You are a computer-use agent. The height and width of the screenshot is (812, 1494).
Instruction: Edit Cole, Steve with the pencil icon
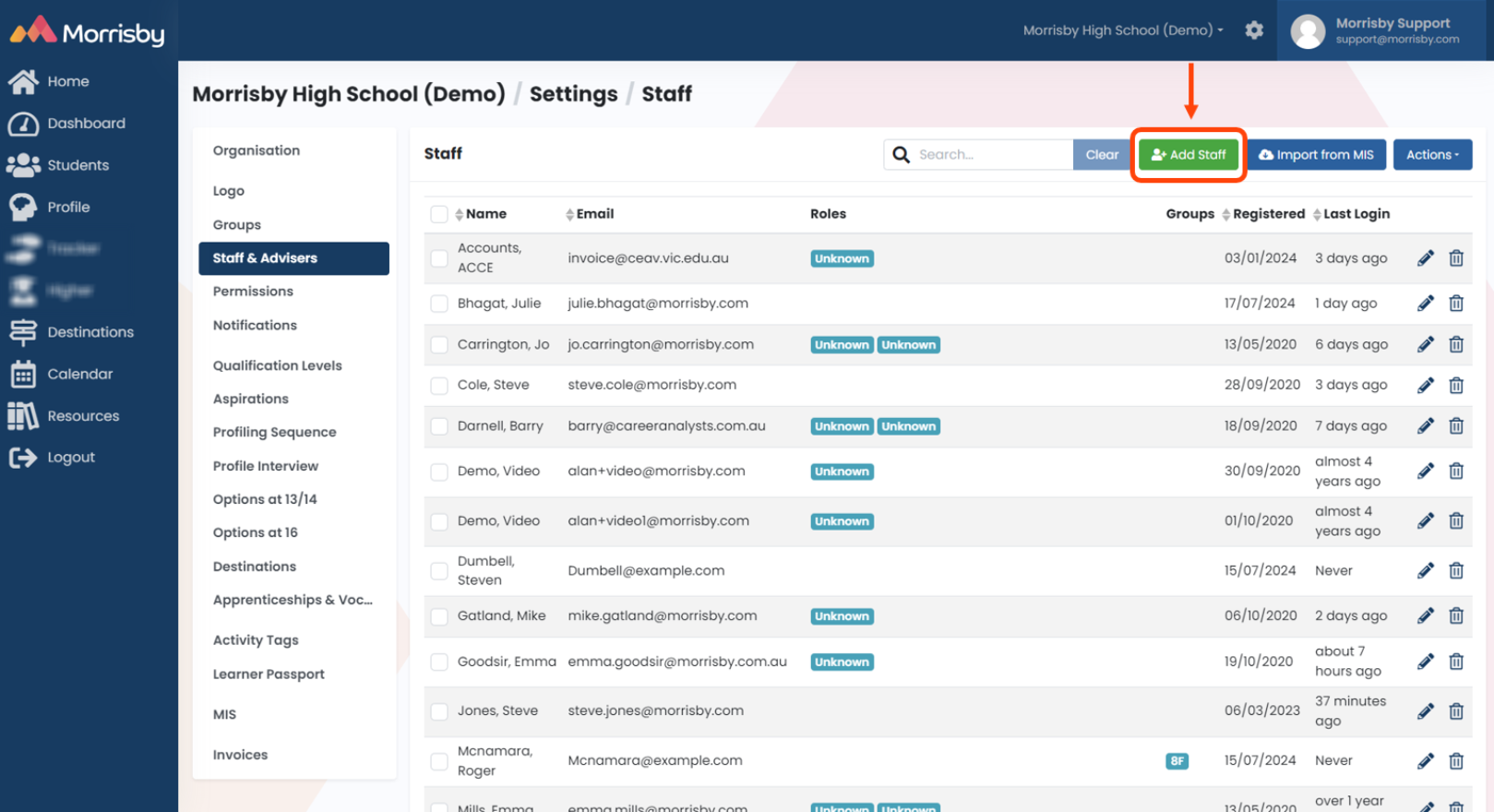pyautogui.click(x=1426, y=386)
